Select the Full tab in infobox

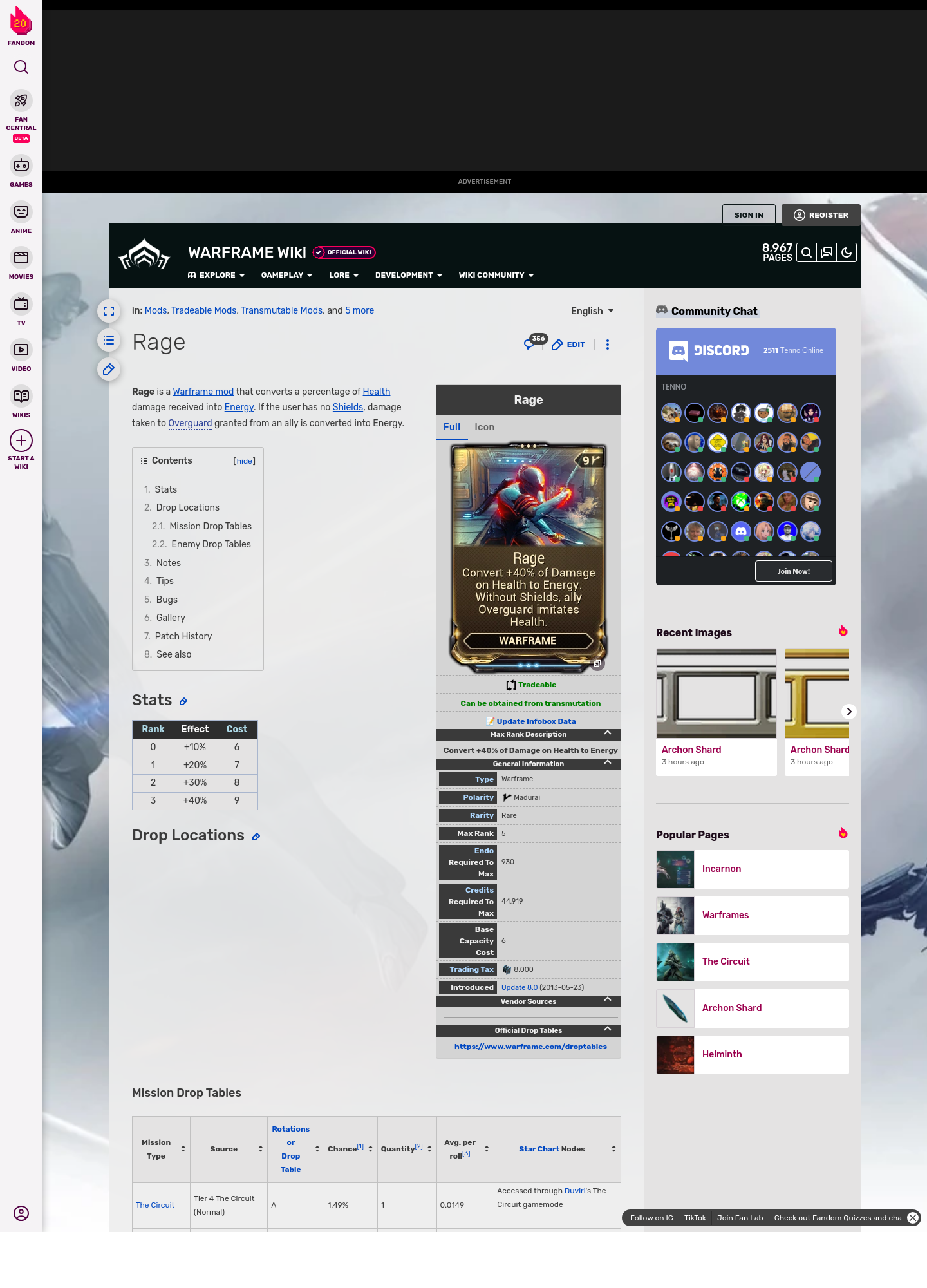pos(452,427)
